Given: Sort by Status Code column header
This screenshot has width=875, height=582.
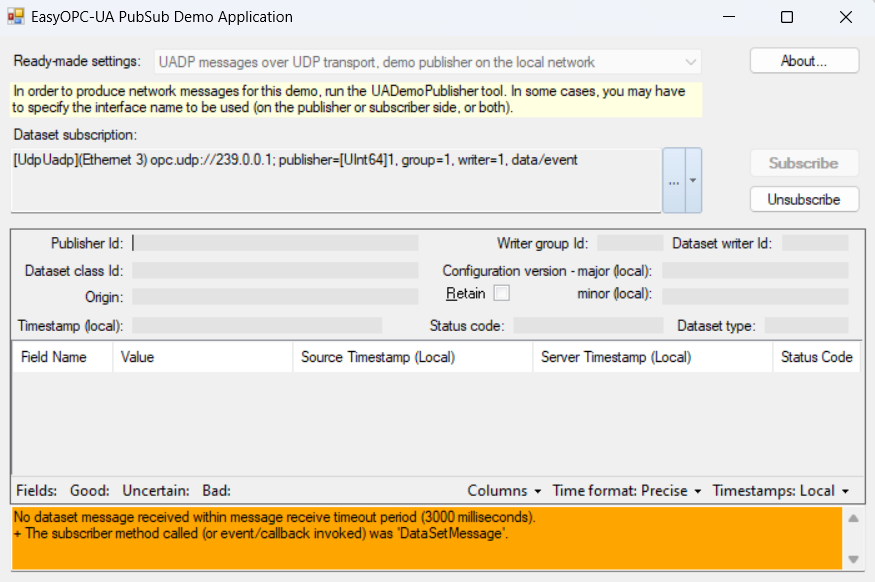Looking at the screenshot, I should [817, 357].
